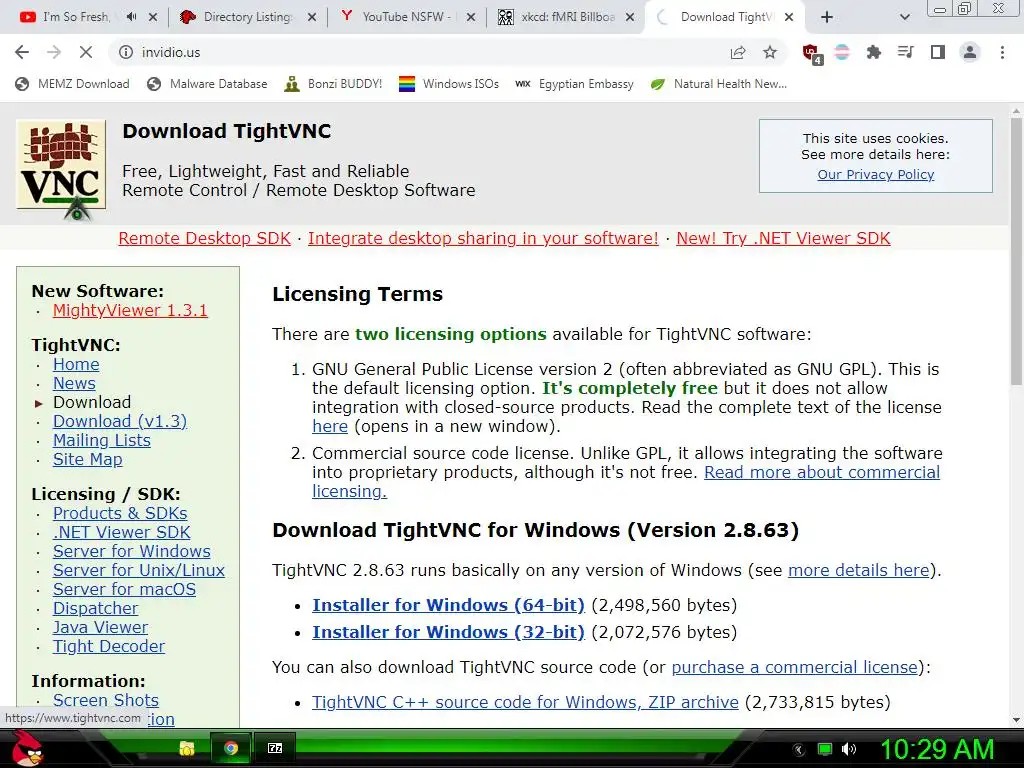Open the Tight Decoder link

pos(109,646)
